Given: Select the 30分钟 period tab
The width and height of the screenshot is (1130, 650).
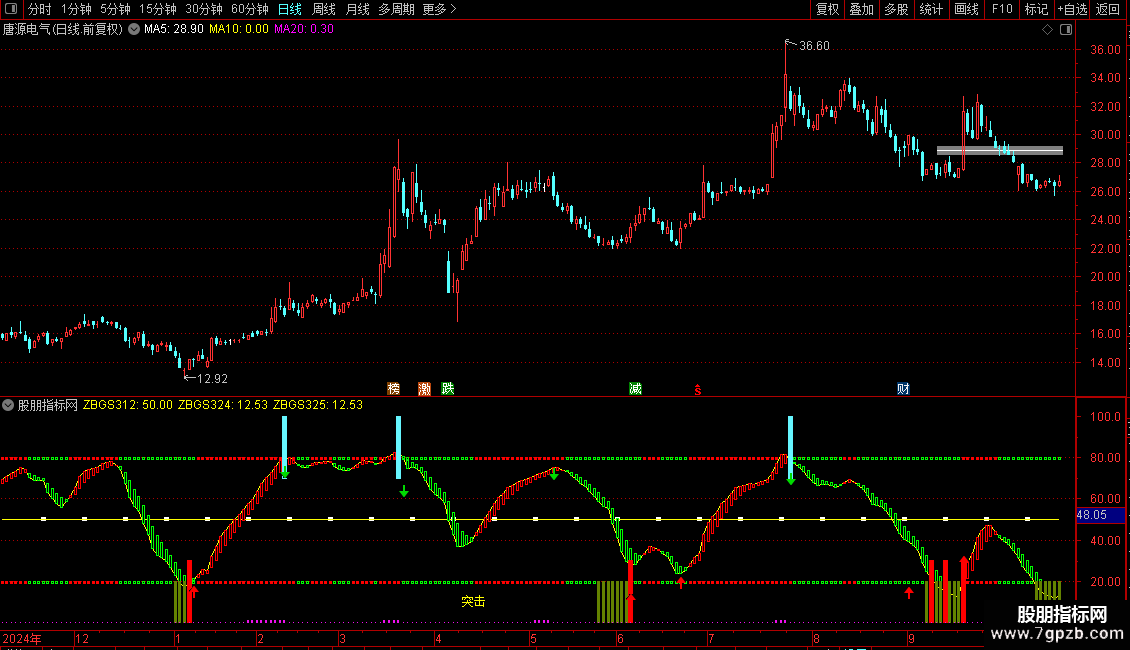Looking at the screenshot, I should pos(204,9).
